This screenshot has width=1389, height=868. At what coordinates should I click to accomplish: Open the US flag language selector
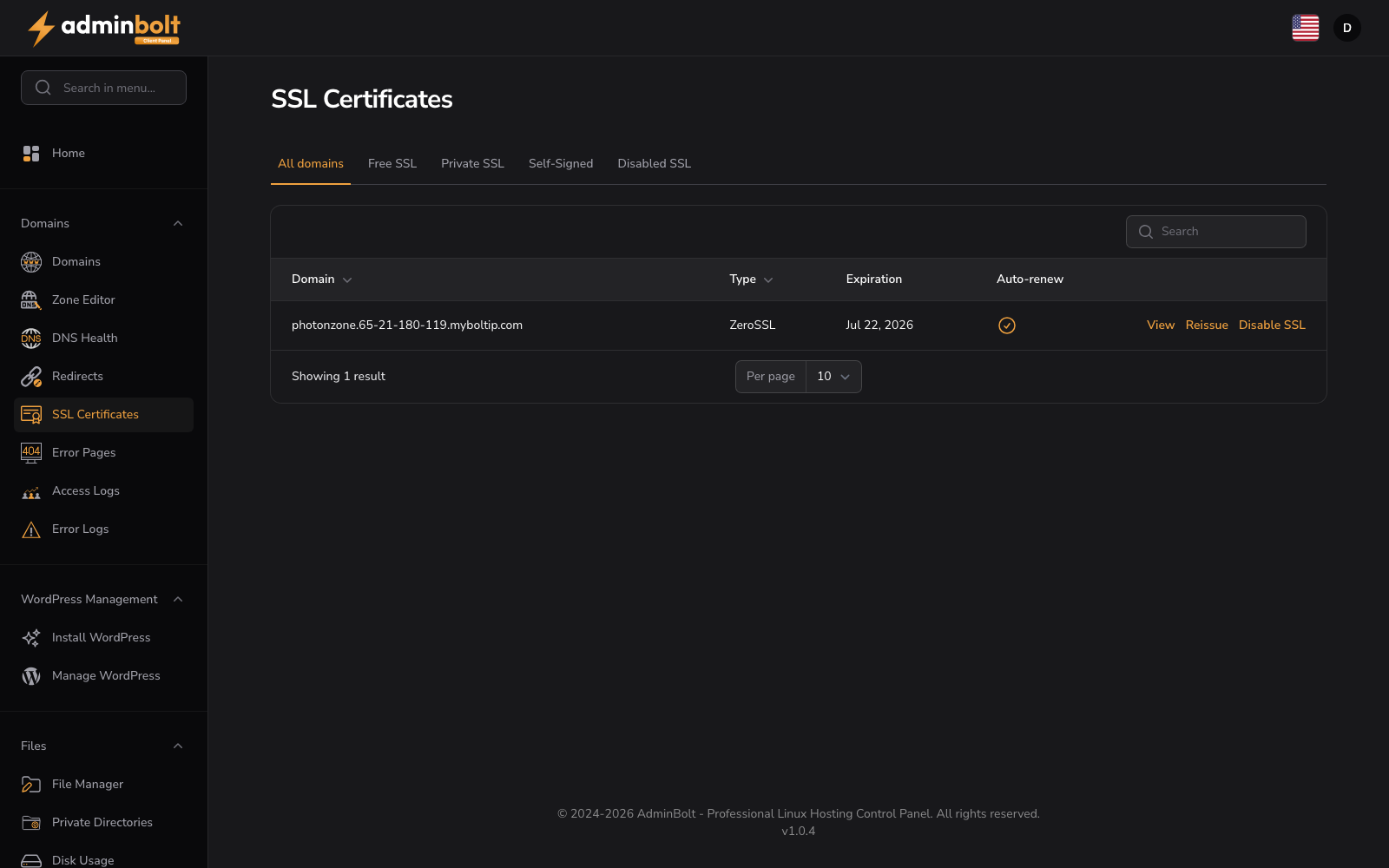coord(1305,28)
